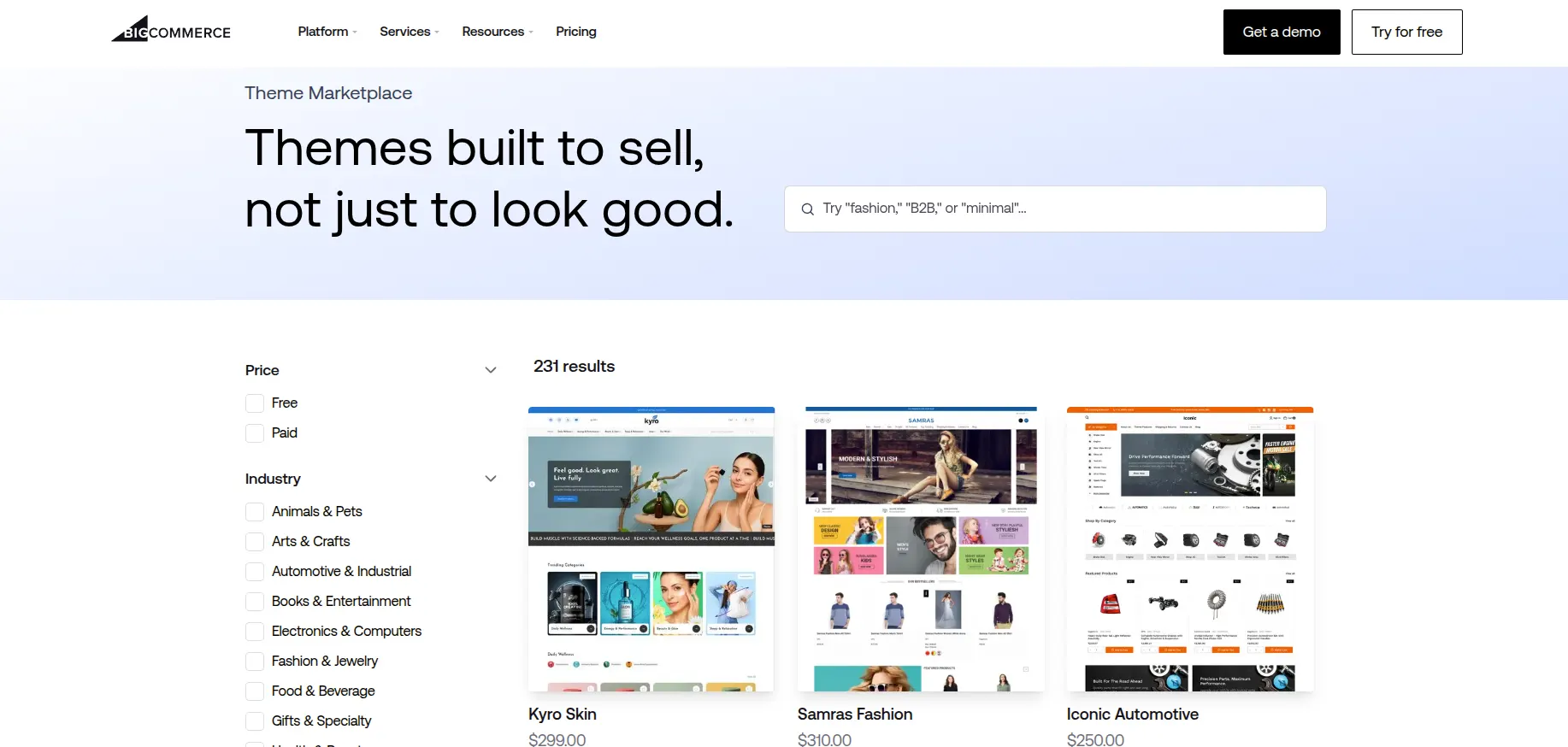Open the Resources menu
1568x747 pixels.
(x=498, y=32)
